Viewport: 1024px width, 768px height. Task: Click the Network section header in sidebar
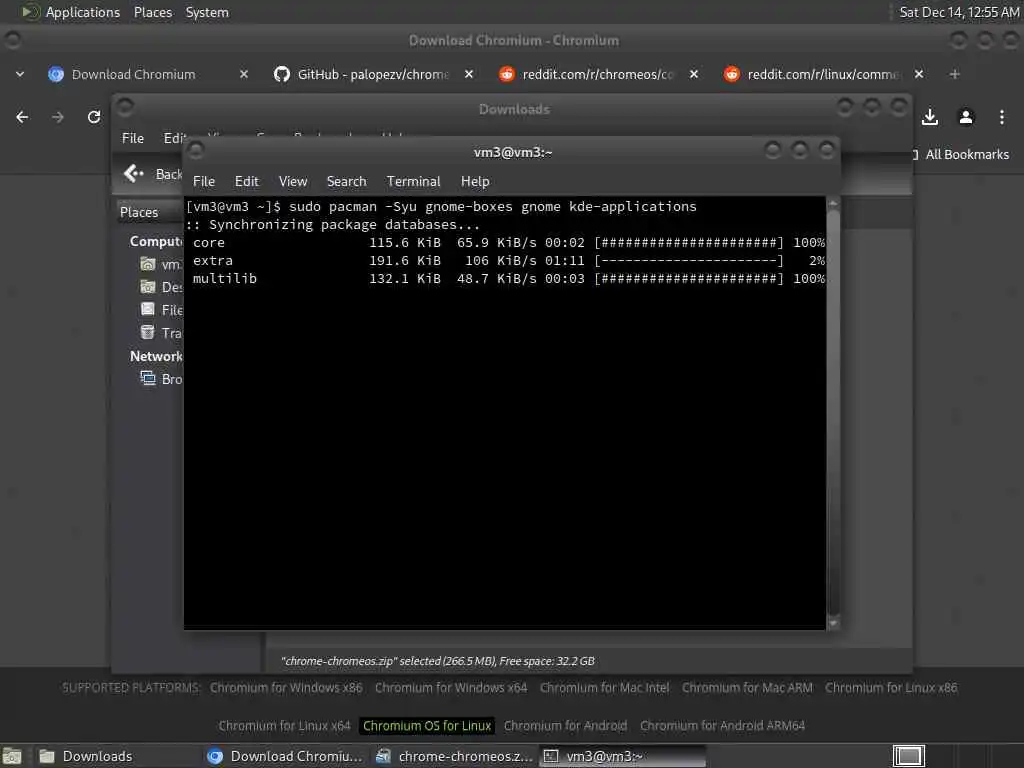tap(156, 356)
